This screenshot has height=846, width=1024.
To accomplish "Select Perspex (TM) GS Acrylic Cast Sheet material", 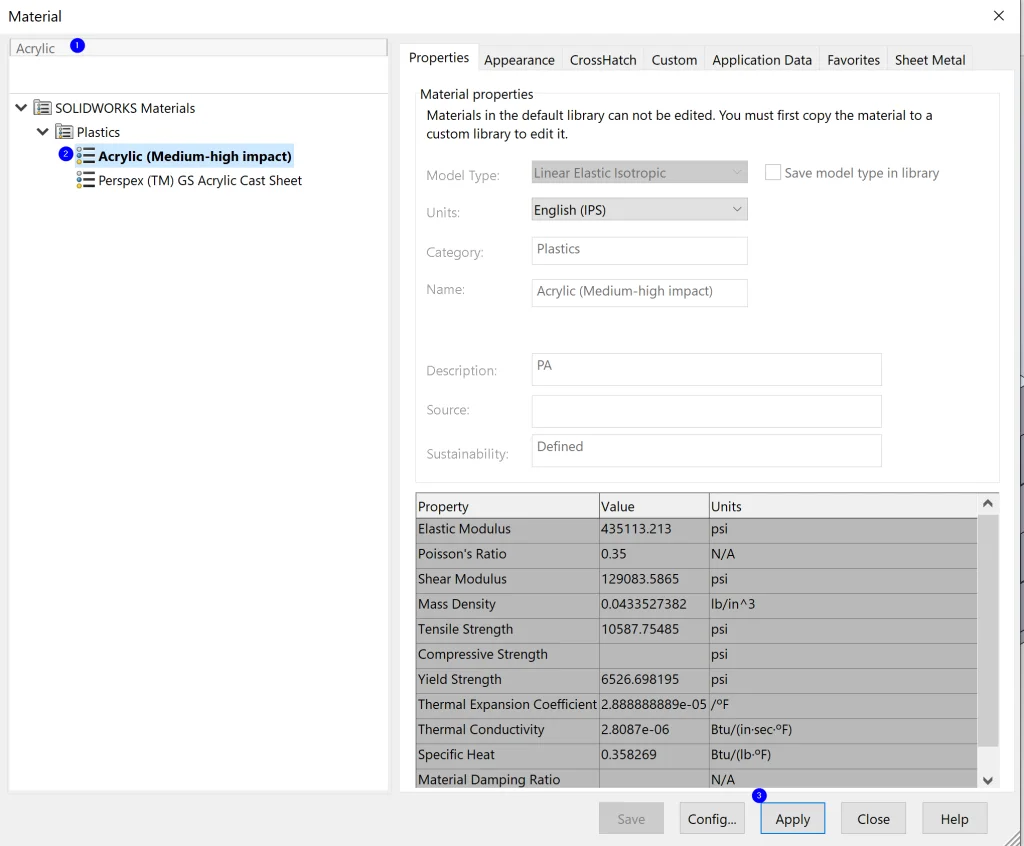I will pos(200,181).
